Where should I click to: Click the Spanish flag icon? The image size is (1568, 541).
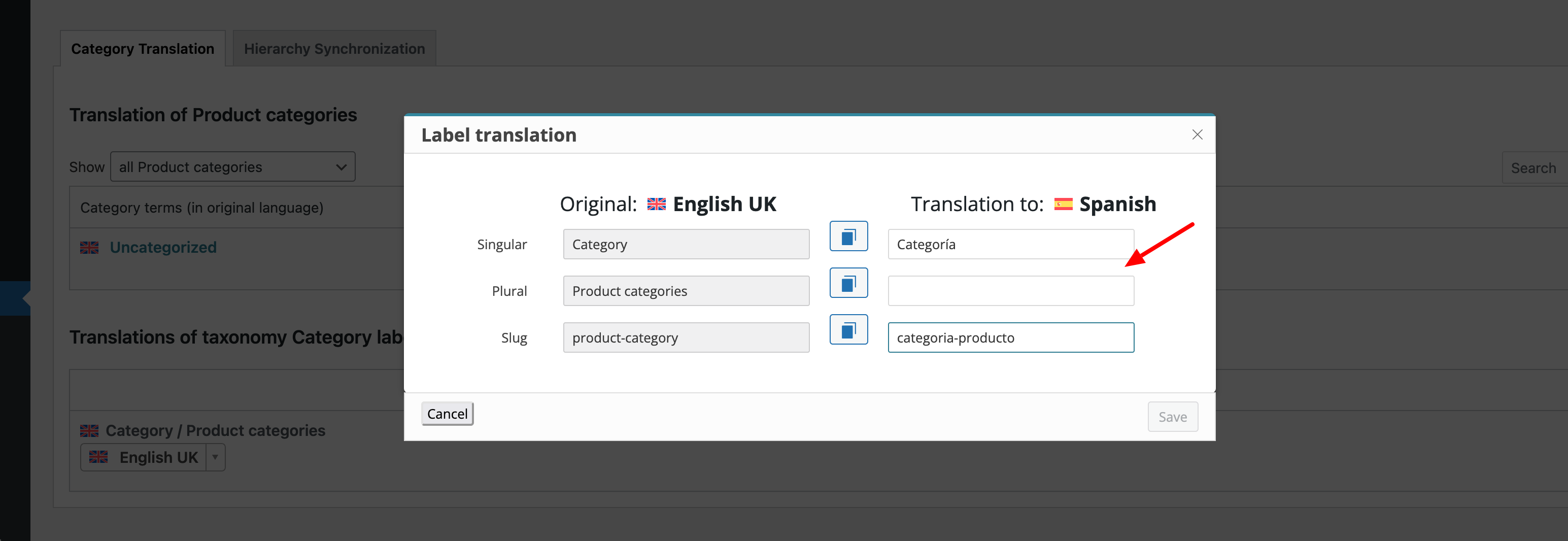click(x=1063, y=204)
